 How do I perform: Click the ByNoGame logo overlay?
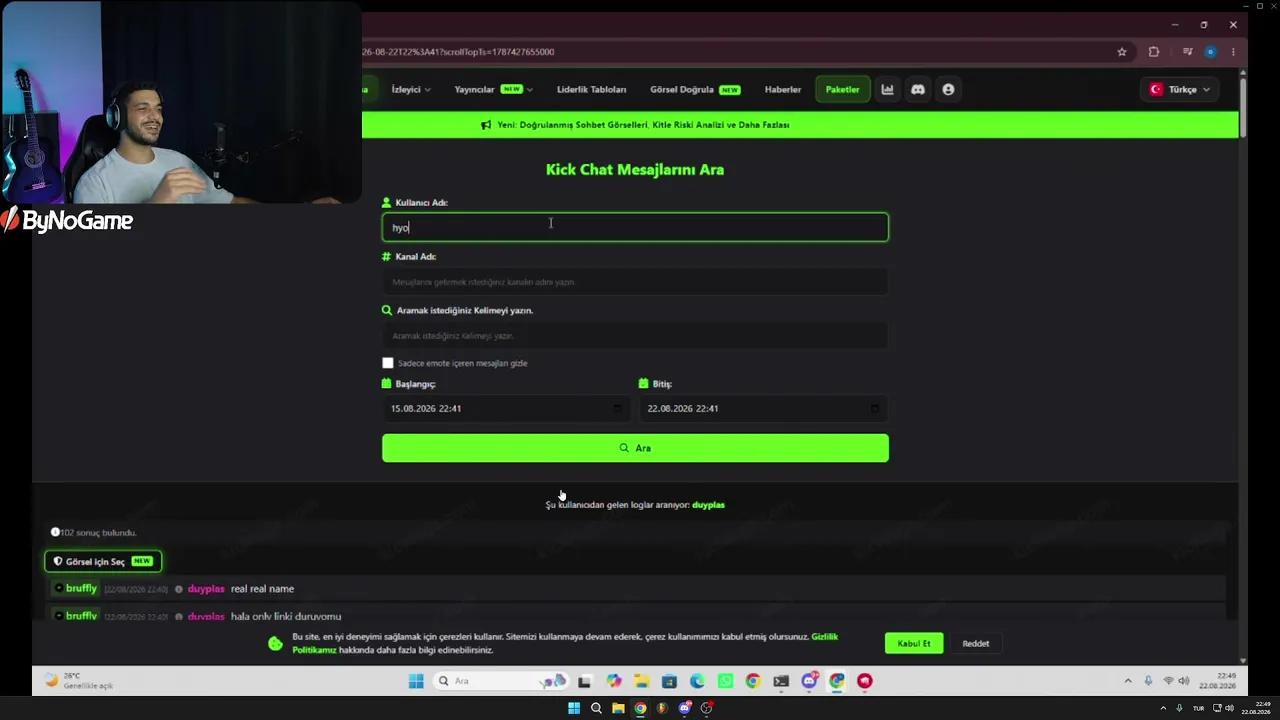tap(67, 221)
